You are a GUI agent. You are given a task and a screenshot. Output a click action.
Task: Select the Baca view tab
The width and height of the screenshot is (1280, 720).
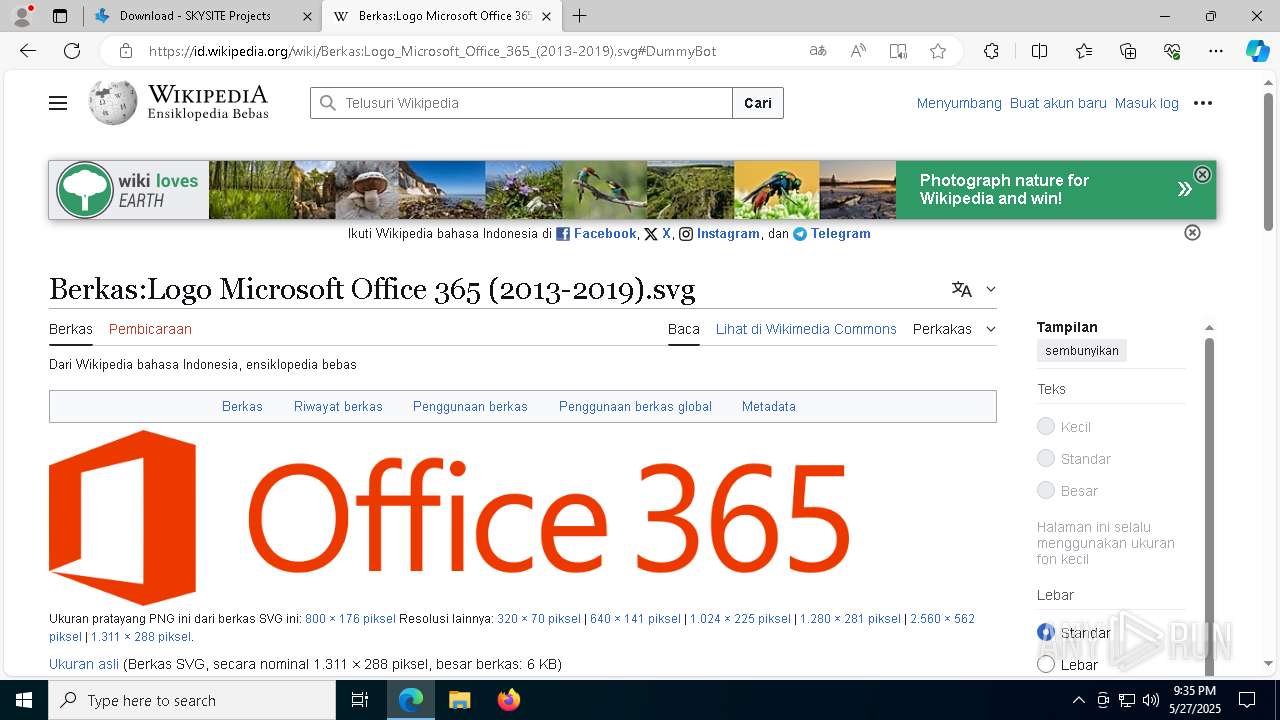pyautogui.click(x=684, y=329)
